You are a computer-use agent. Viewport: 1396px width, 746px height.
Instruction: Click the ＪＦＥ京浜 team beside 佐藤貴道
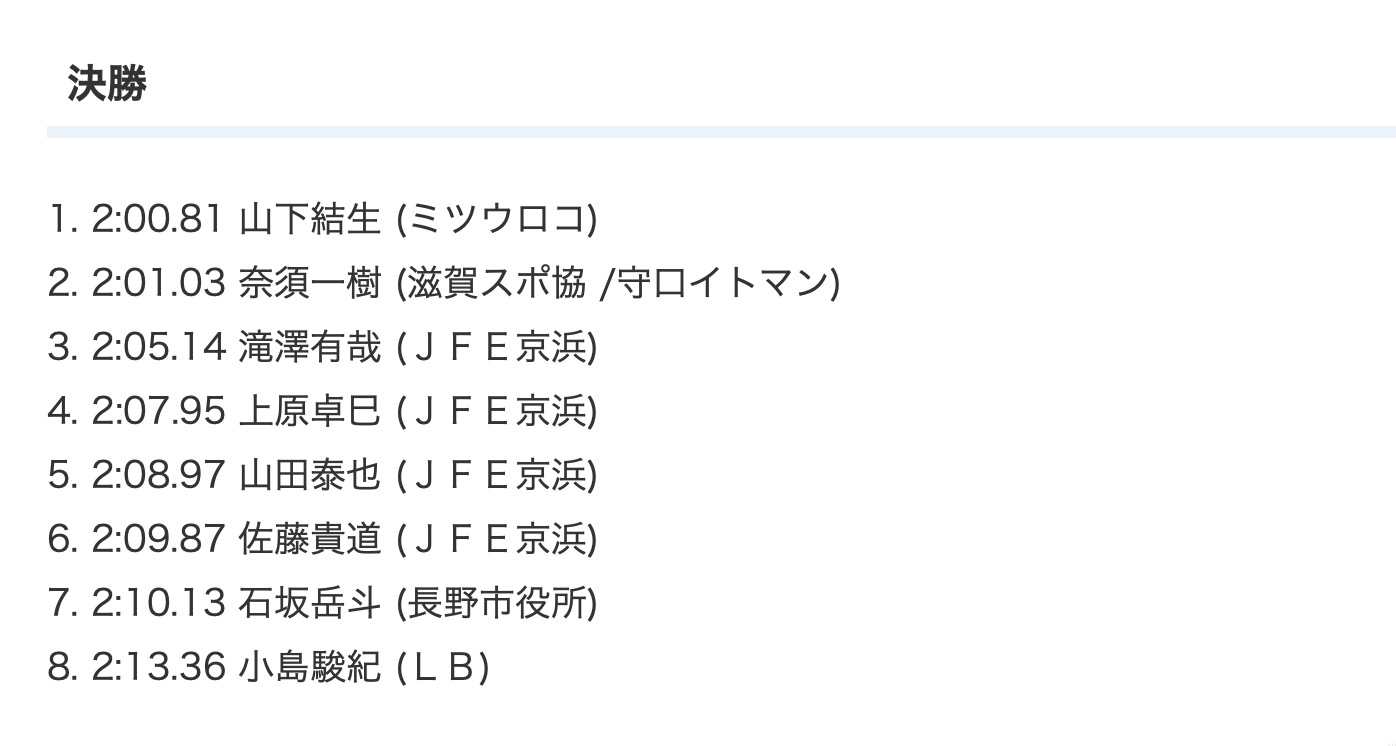pos(497,540)
